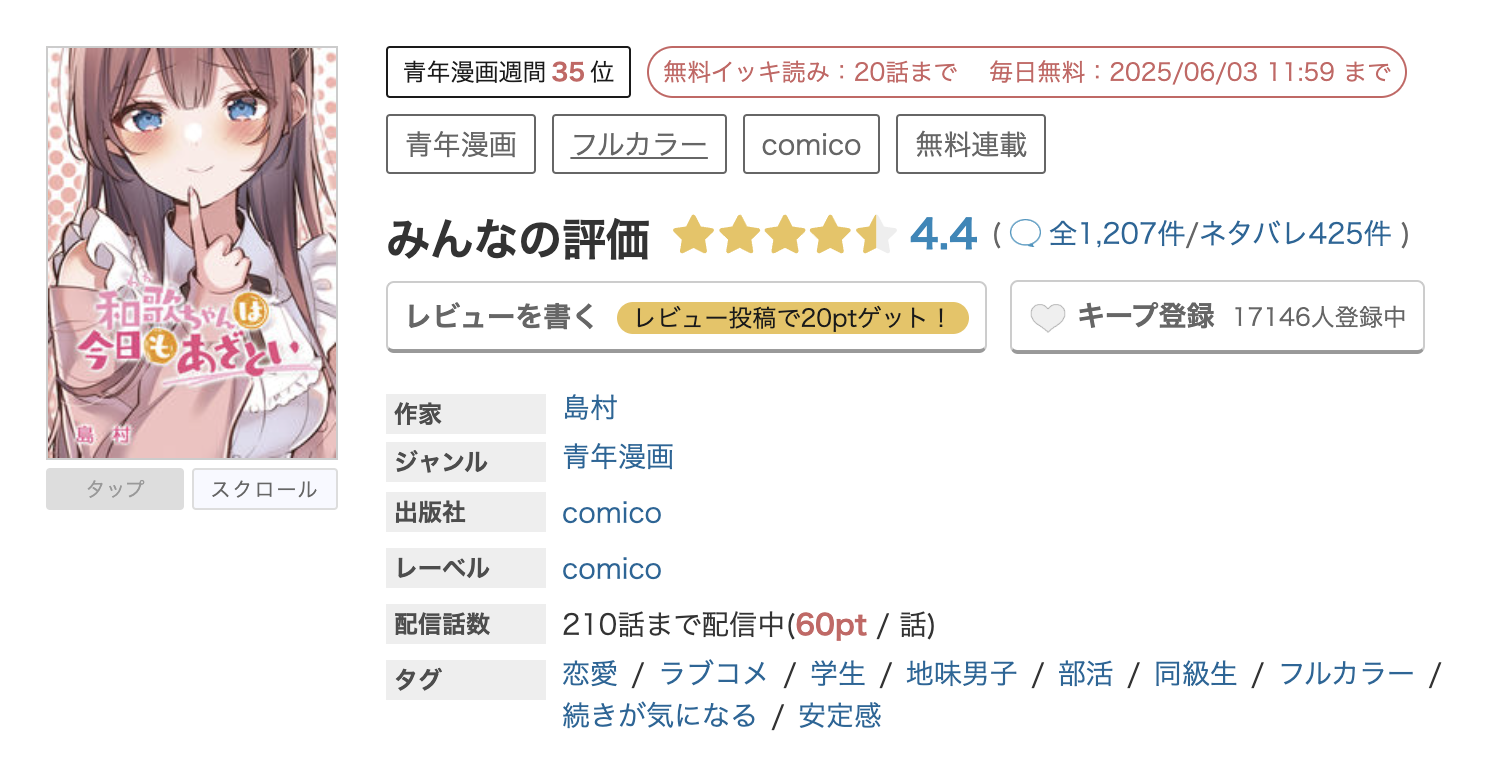
Task: Click the first gold rating star
Action: point(695,235)
